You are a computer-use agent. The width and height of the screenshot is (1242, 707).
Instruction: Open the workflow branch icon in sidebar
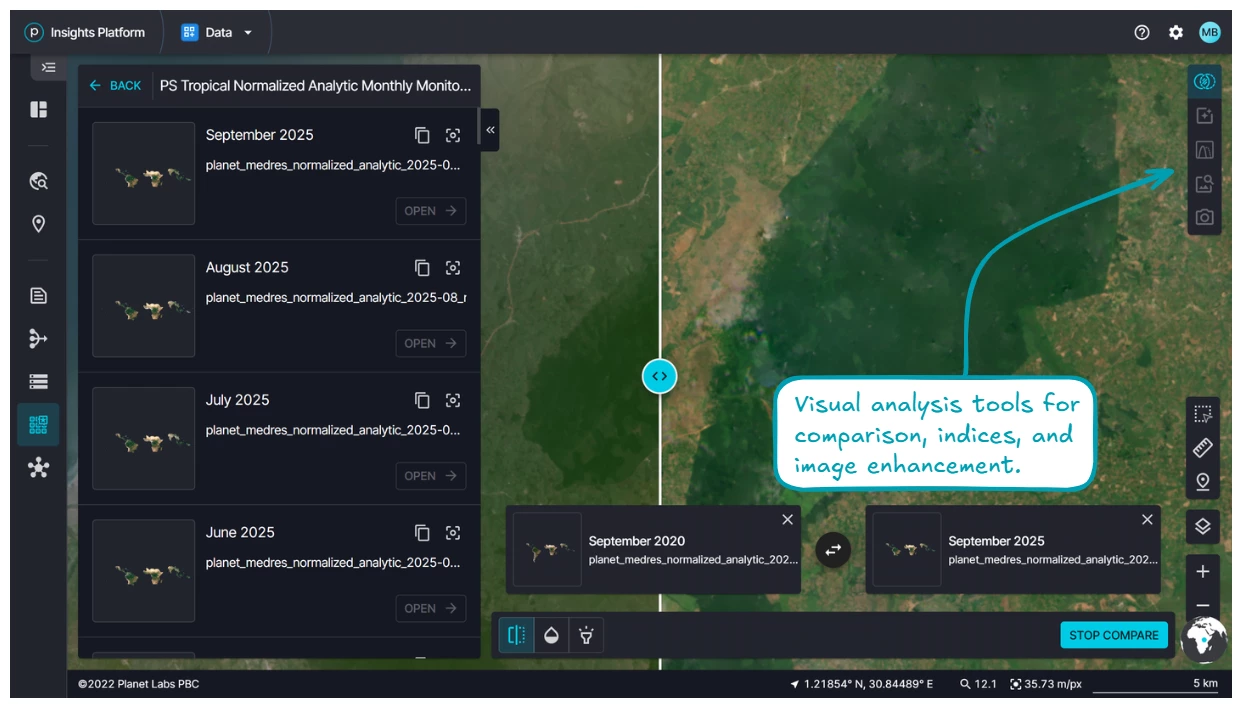38,339
